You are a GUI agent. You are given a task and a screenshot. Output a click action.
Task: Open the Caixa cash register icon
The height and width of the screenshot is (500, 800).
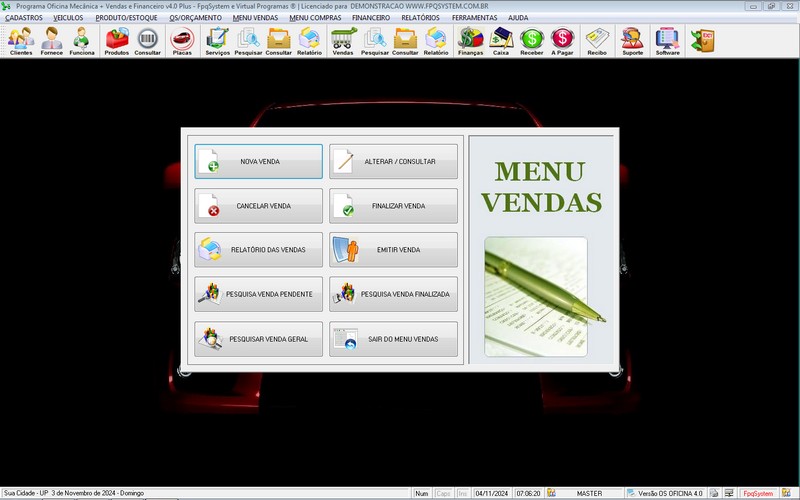(501, 41)
